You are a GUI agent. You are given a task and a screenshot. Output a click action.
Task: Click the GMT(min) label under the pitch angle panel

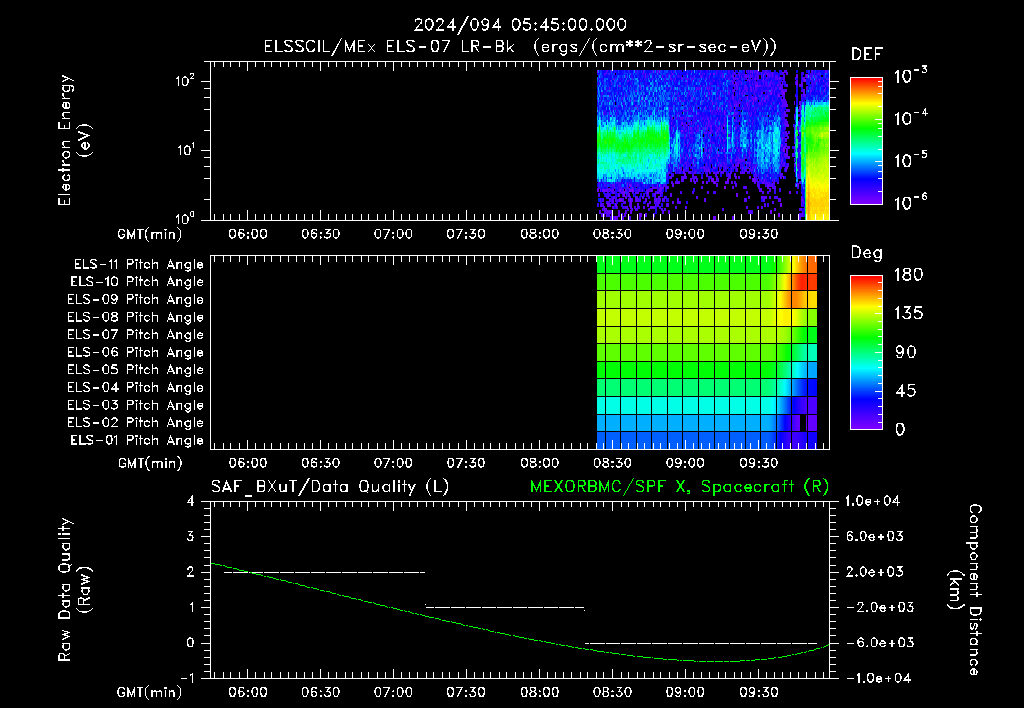pyautogui.click(x=150, y=463)
